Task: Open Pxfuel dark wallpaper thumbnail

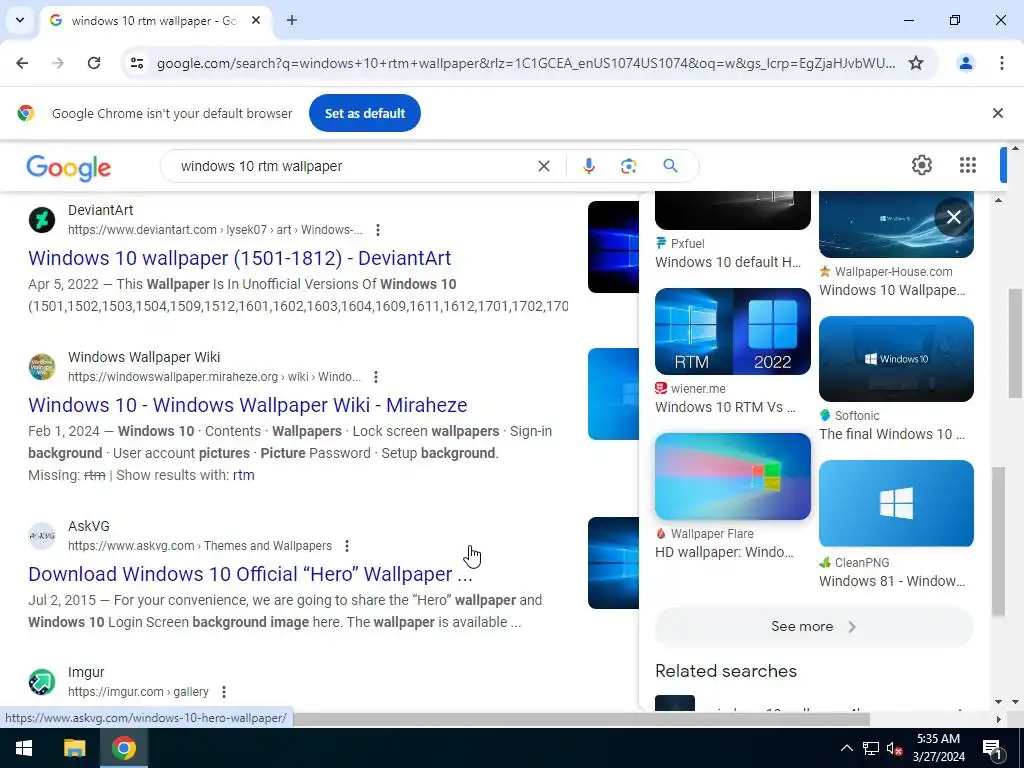Action: click(733, 210)
